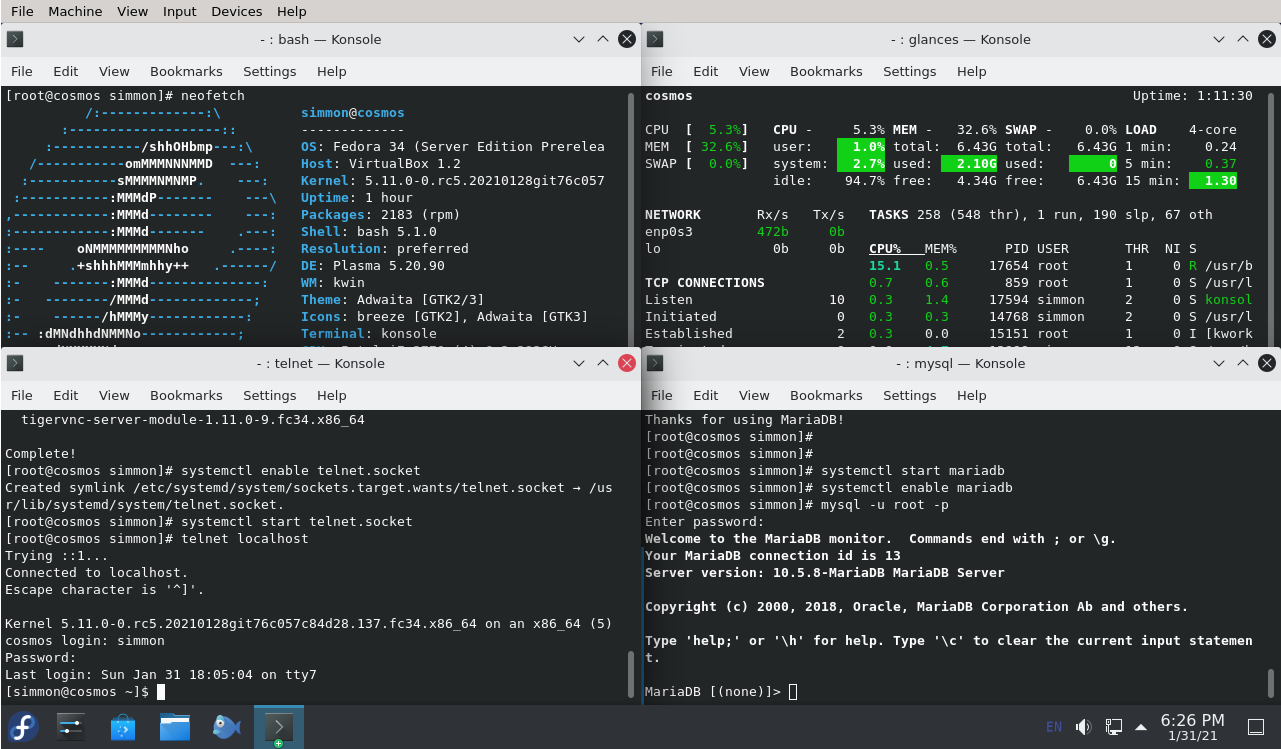1281x749 pixels.
Task: Open glances Konsole window menu icon
Action: (655, 40)
